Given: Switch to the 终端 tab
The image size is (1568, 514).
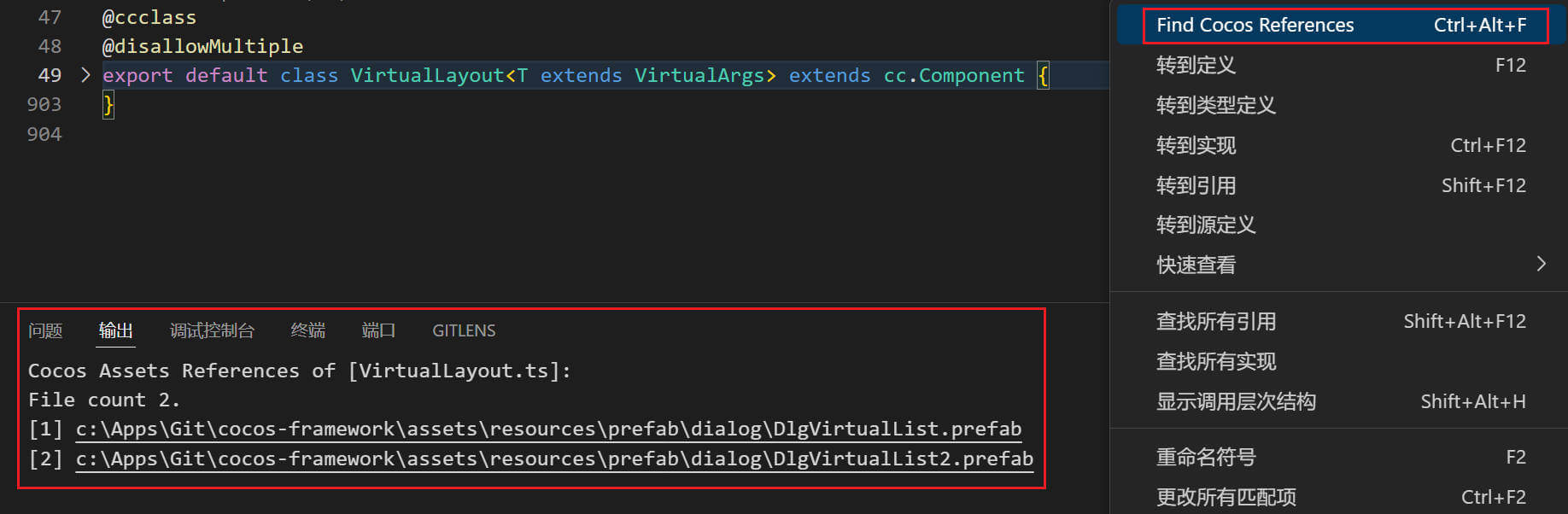Looking at the screenshot, I should [x=307, y=330].
